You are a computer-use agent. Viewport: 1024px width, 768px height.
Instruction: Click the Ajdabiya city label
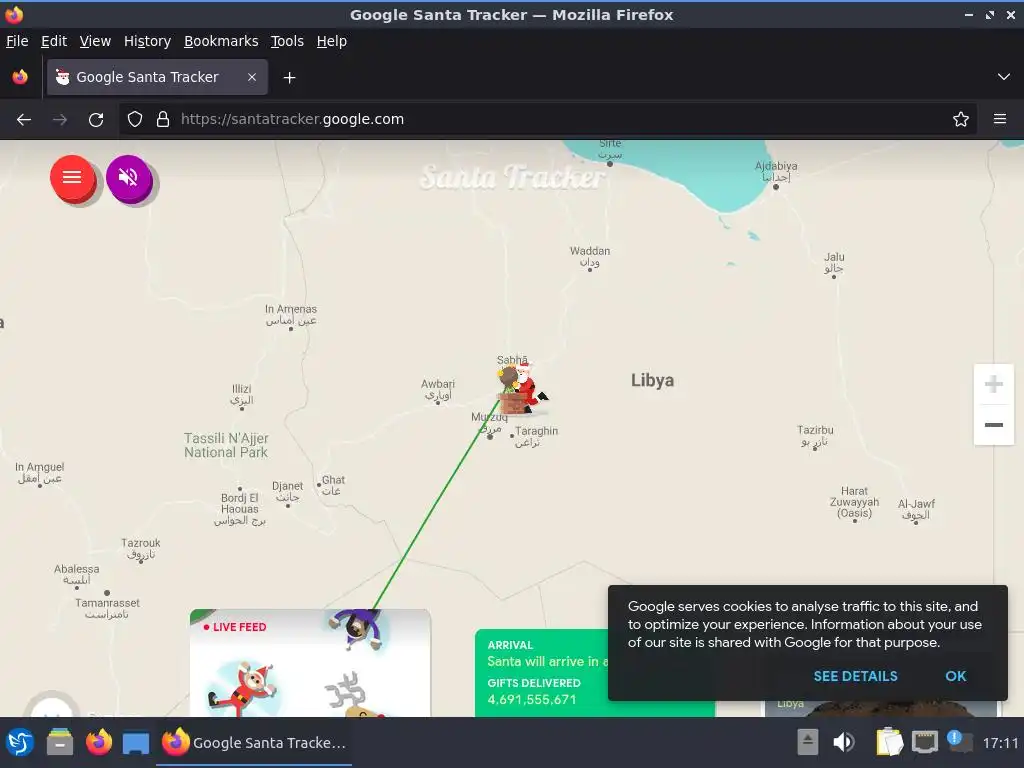pos(776,171)
